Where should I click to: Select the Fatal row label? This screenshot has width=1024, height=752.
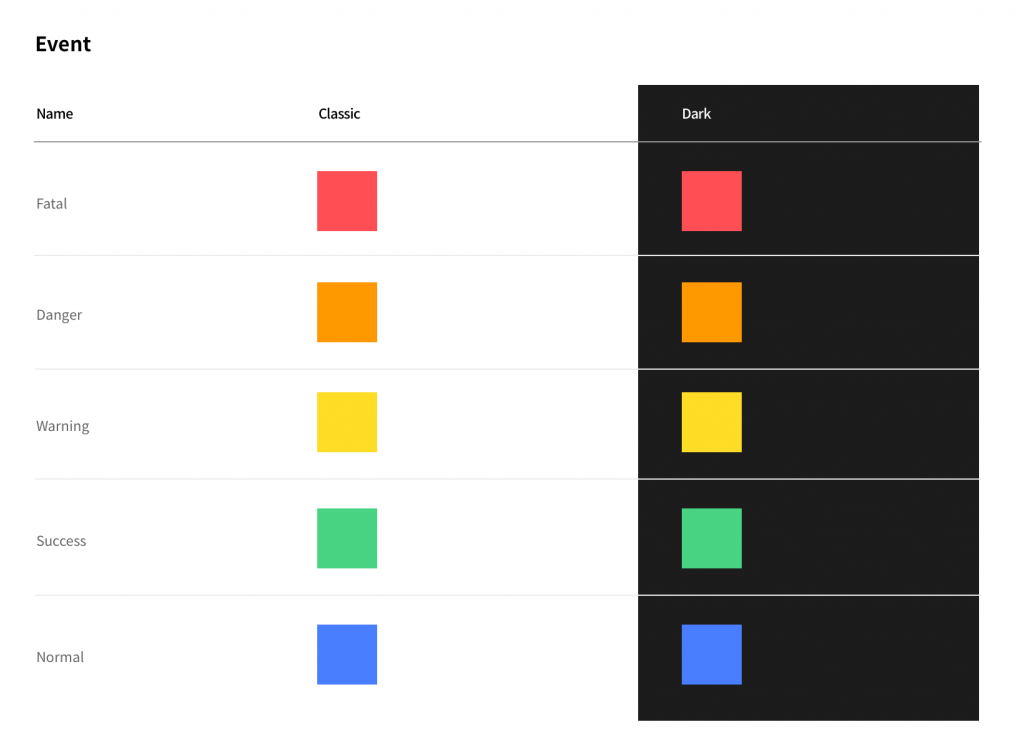(x=52, y=204)
